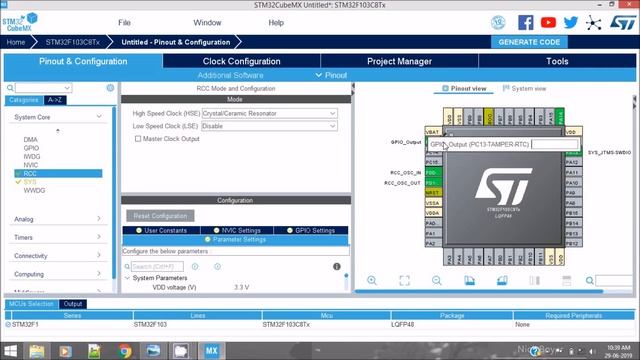Image resolution: width=640 pixels, height=360 pixels.
Task: Open the Window menu
Action: [207, 23]
